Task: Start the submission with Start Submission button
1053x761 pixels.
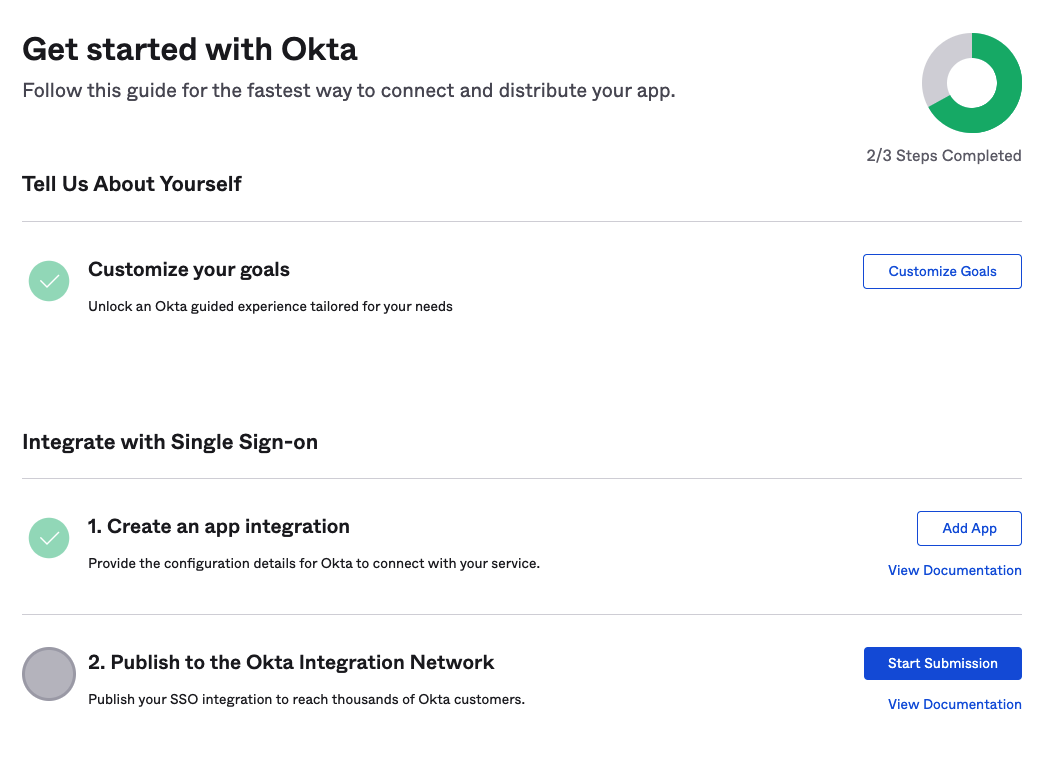Action: coord(942,663)
